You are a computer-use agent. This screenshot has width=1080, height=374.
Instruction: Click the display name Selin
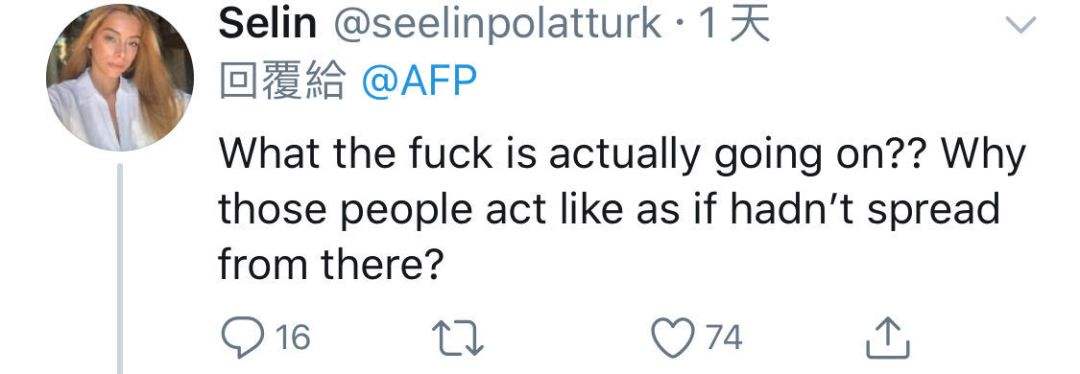click(x=267, y=25)
